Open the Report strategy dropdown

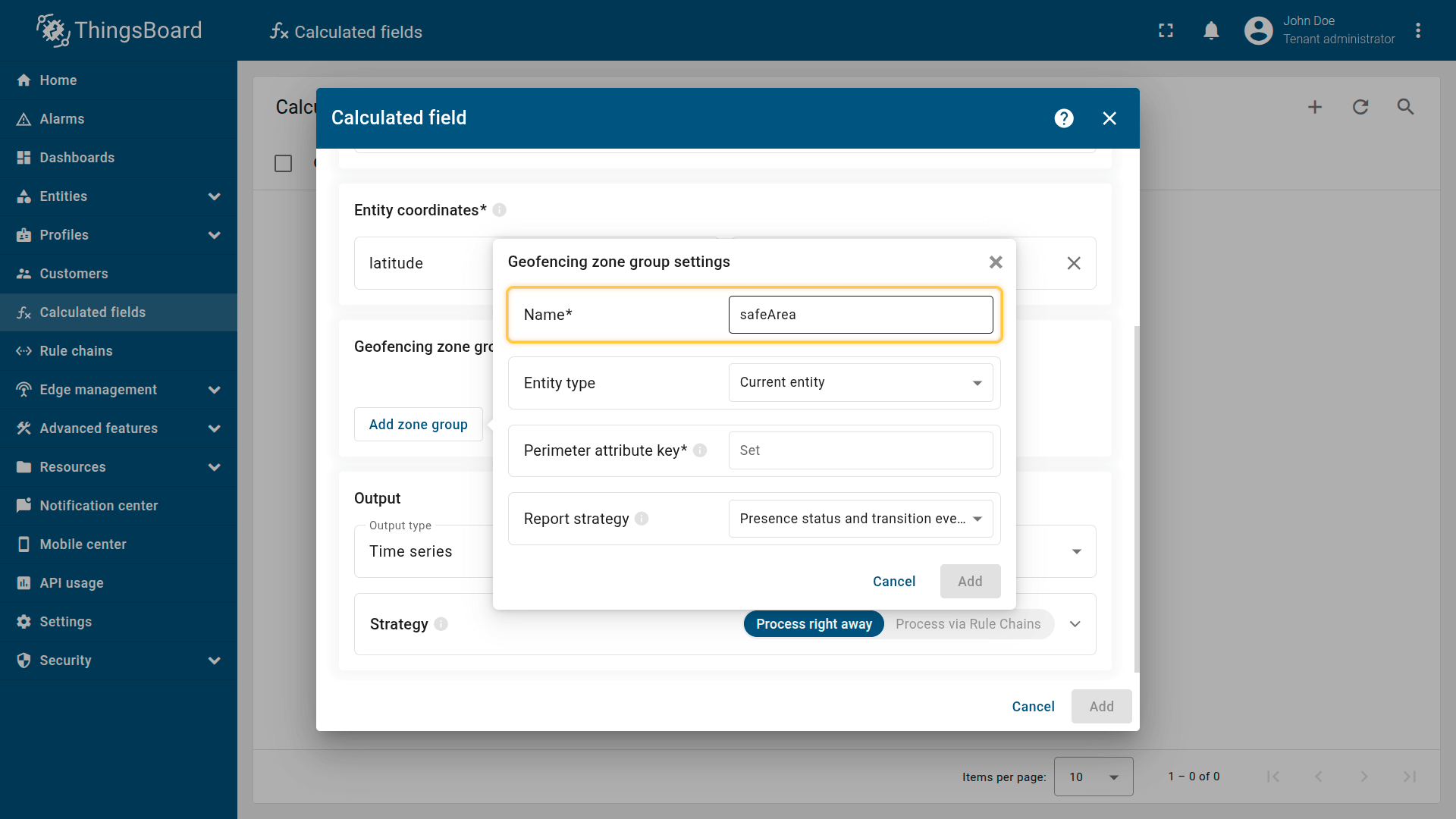click(860, 519)
